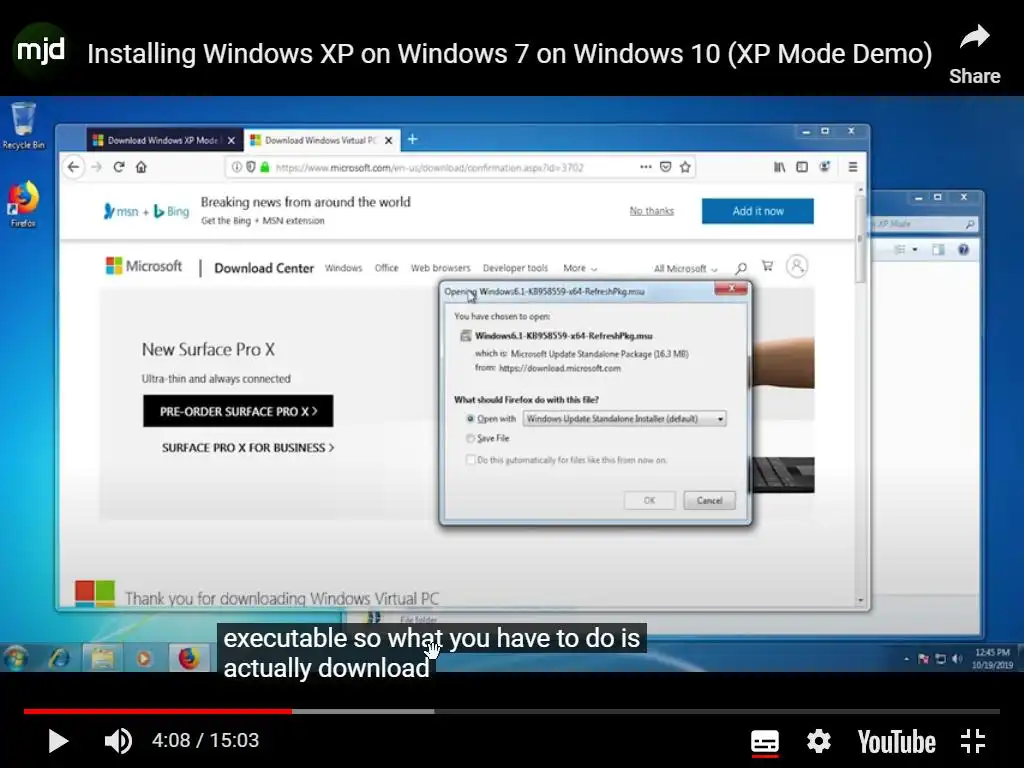Select Open with radio button

(470, 419)
